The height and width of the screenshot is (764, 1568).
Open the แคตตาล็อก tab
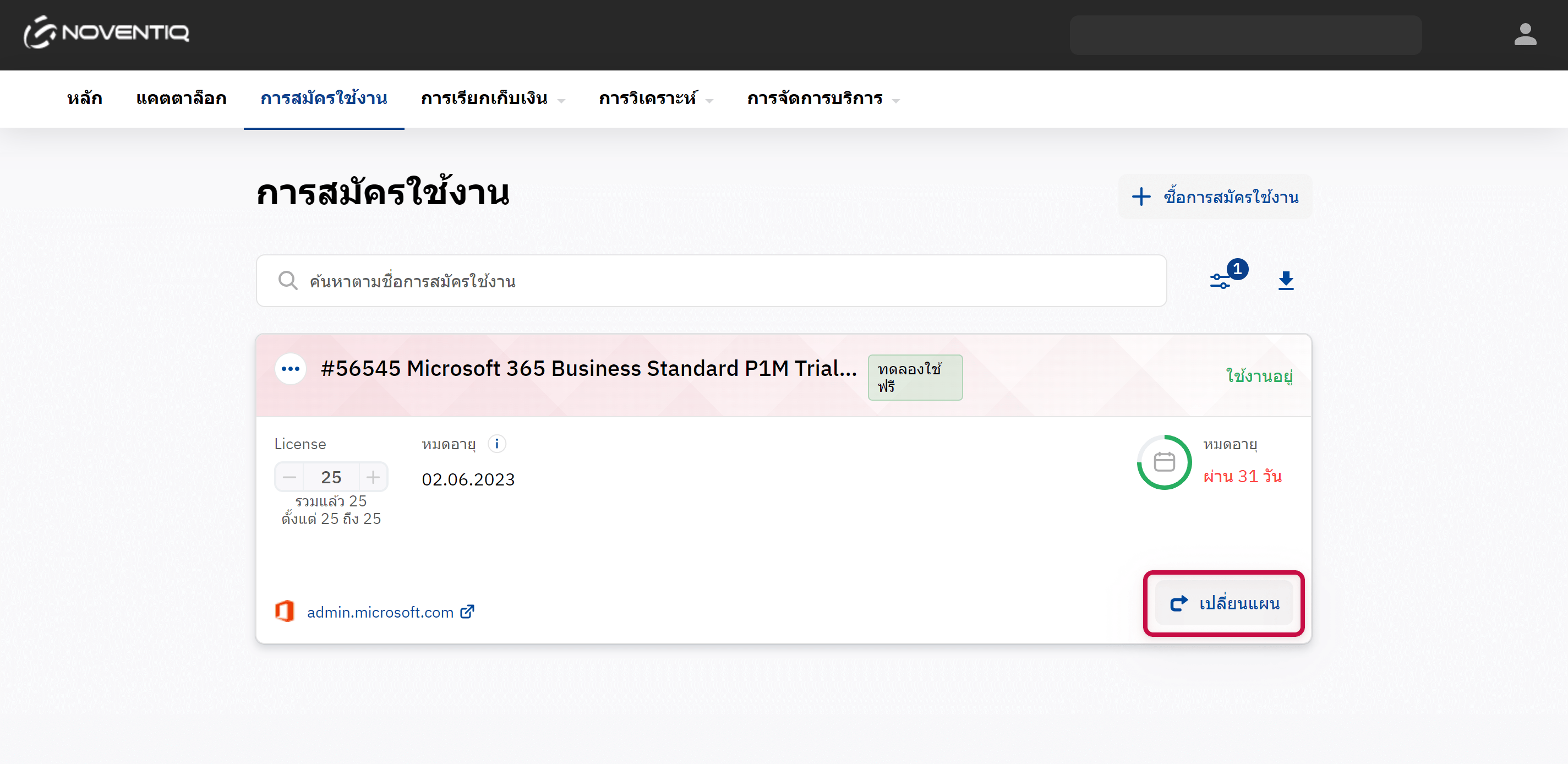pos(182,99)
